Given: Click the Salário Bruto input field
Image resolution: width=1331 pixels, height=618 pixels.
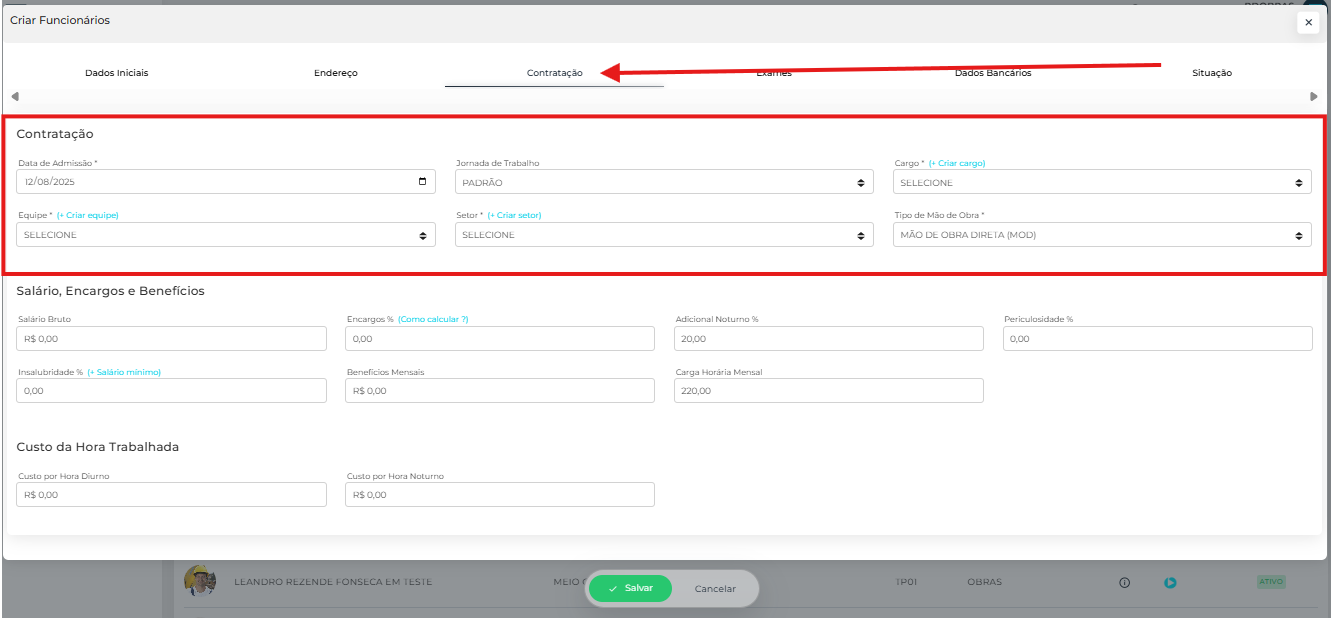Looking at the screenshot, I should click(172, 339).
